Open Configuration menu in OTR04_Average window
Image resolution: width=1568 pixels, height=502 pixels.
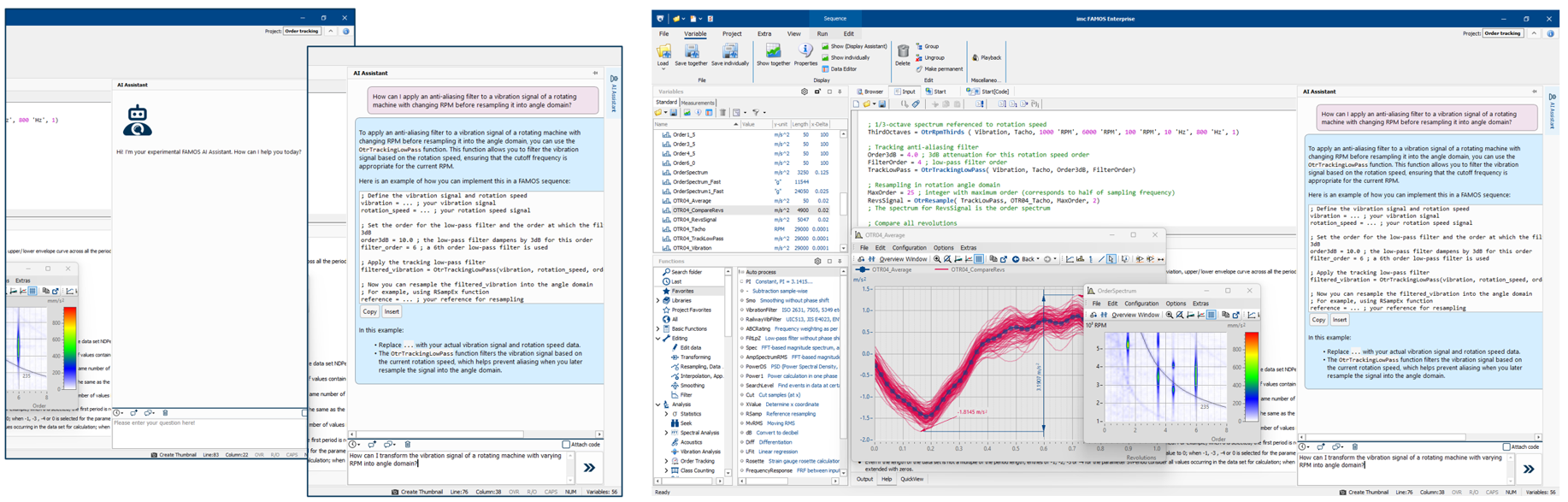point(909,248)
